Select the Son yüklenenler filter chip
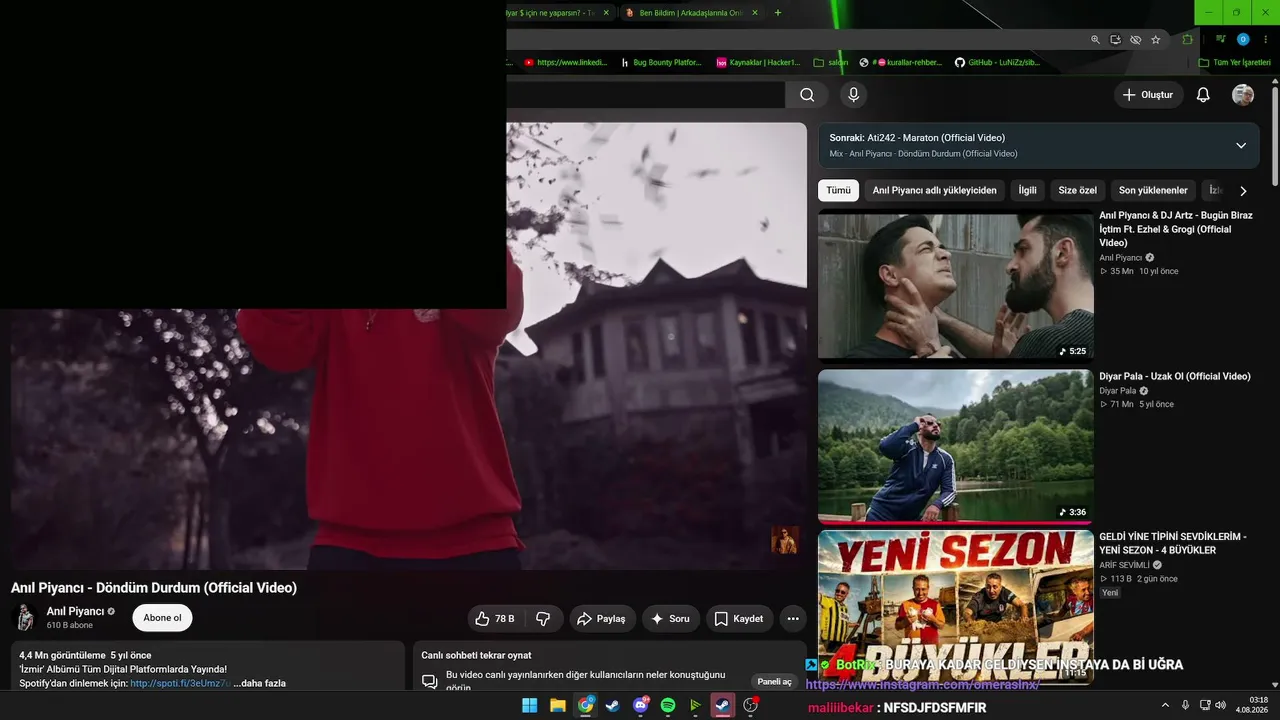 pyautogui.click(x=1153, y=190)
